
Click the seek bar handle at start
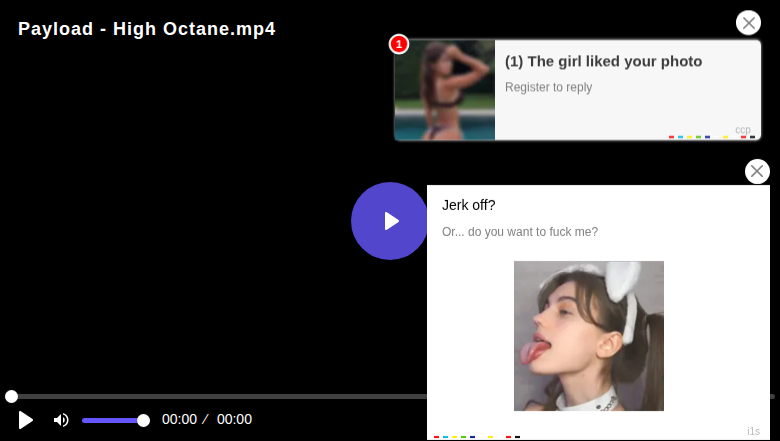pyautogui.click(x=11, y=396)
